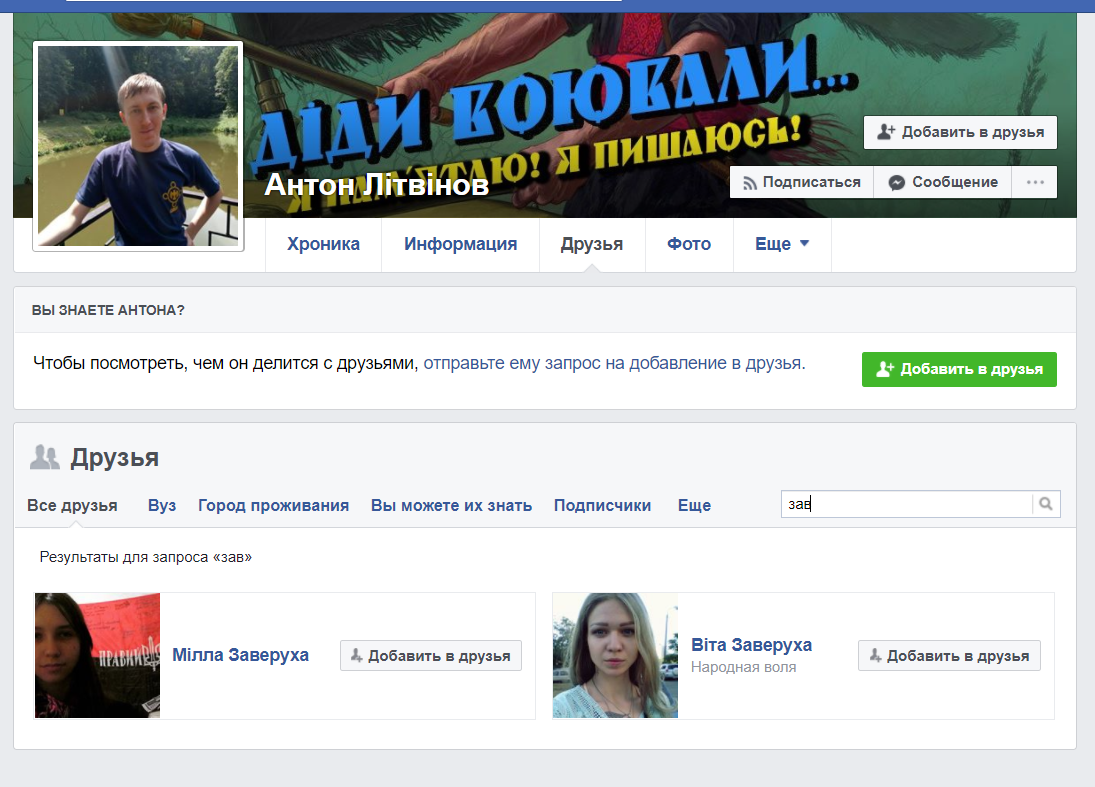Viewport: 1095px width, 787px height.
Task: Select Подписчики filter
Action: click(602, 506)
